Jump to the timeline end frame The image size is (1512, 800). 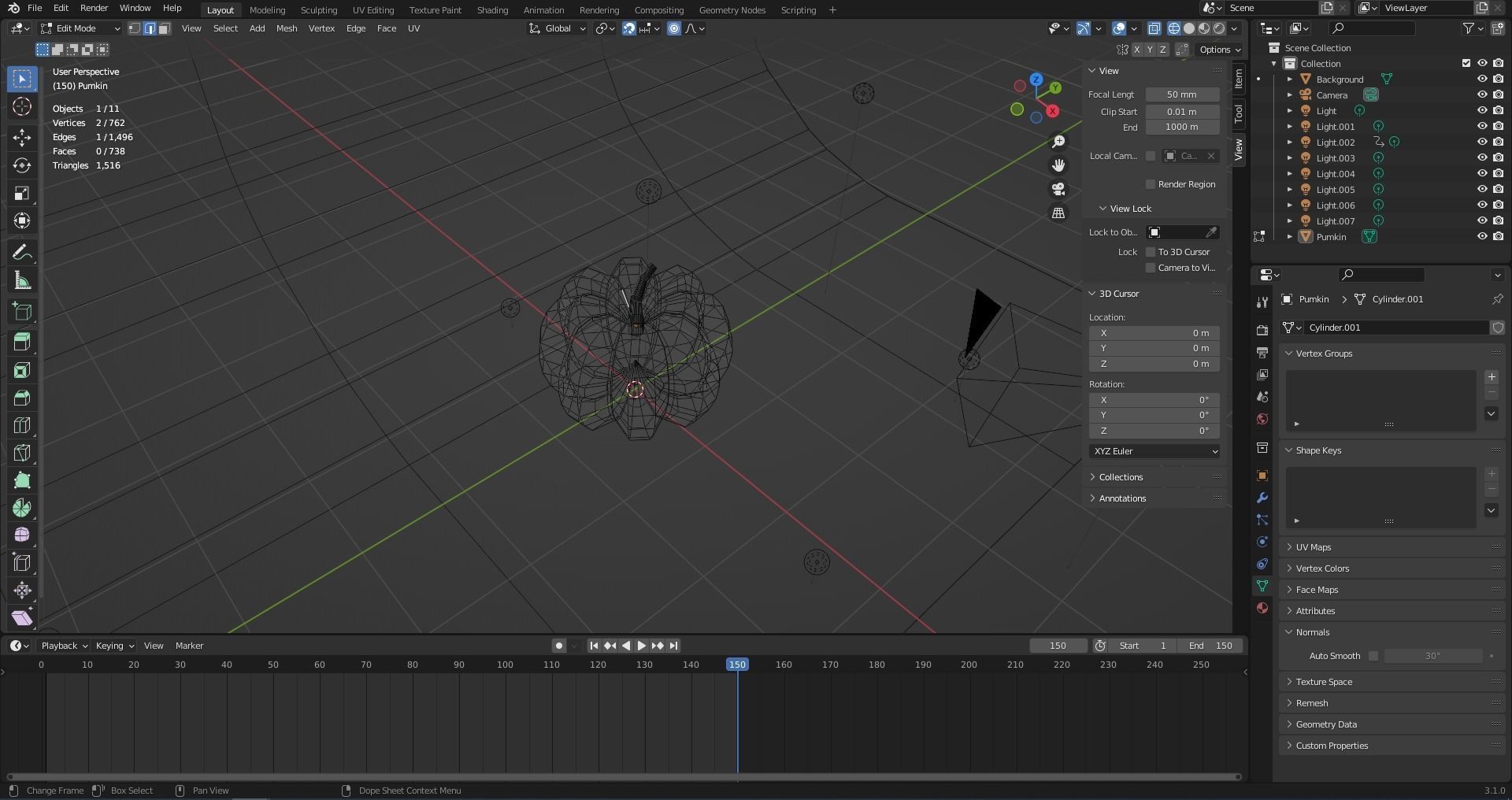pyautogui.click(x=674, y=646)
